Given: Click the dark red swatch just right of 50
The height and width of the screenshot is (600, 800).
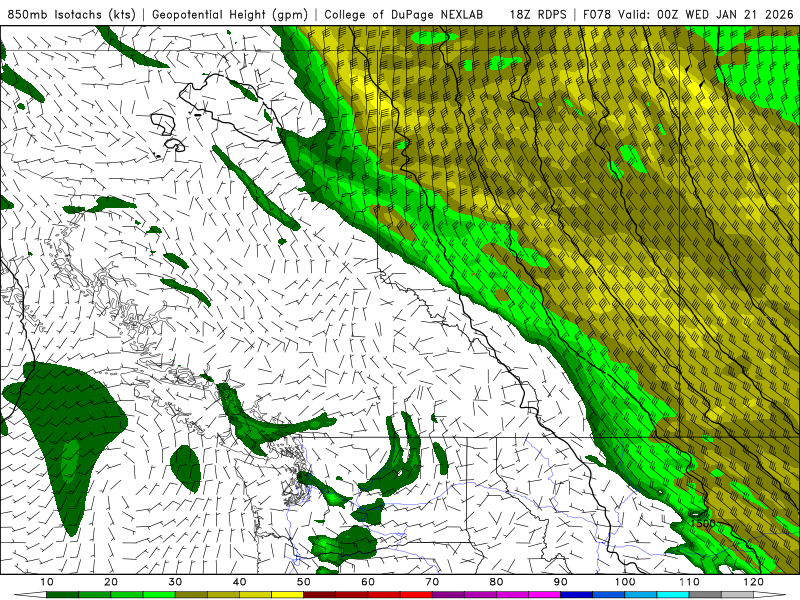Looking at the screenshot, I should [319, 595].
